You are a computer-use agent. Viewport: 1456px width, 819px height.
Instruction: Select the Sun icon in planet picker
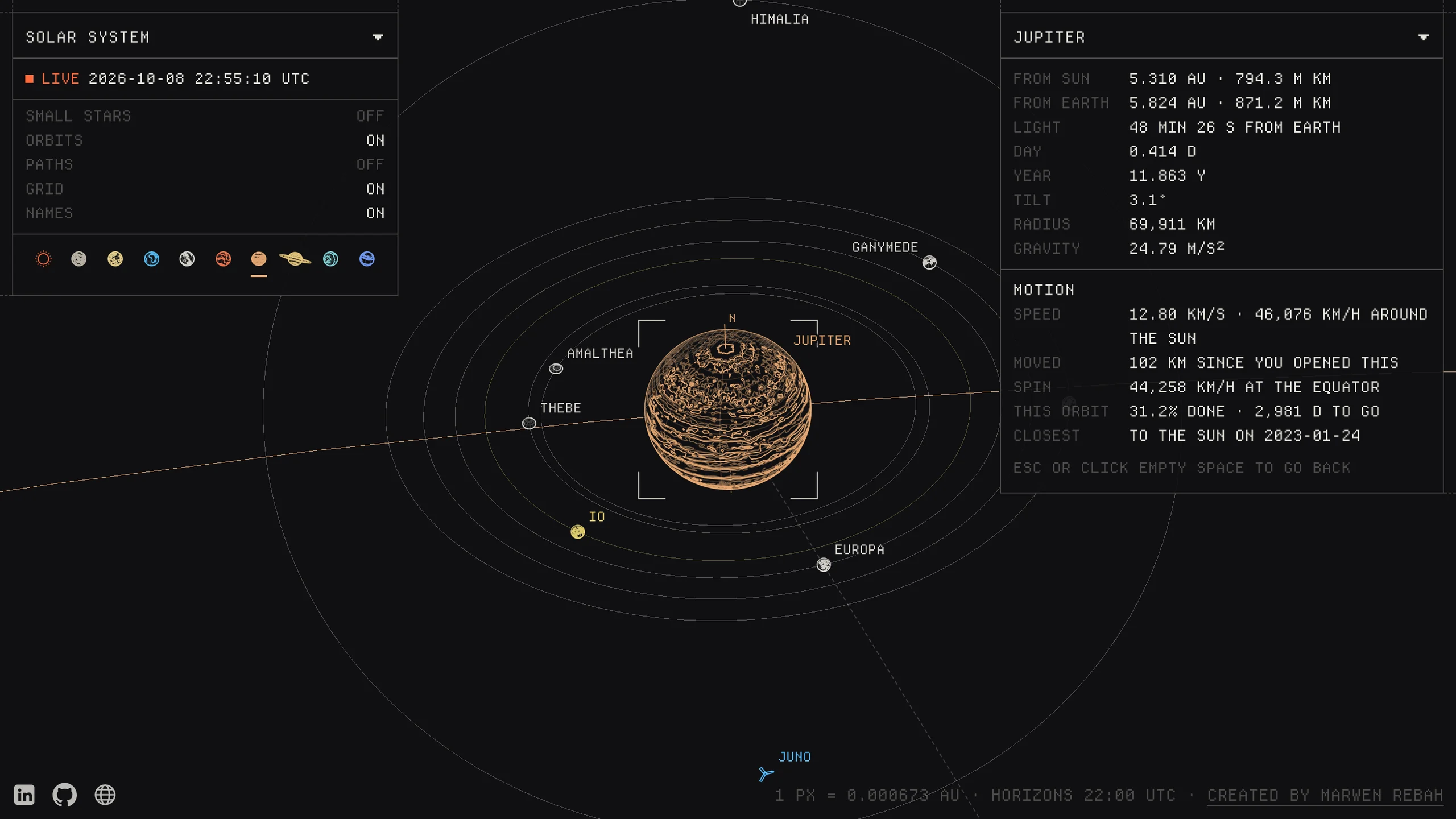[x=43, y=259]
